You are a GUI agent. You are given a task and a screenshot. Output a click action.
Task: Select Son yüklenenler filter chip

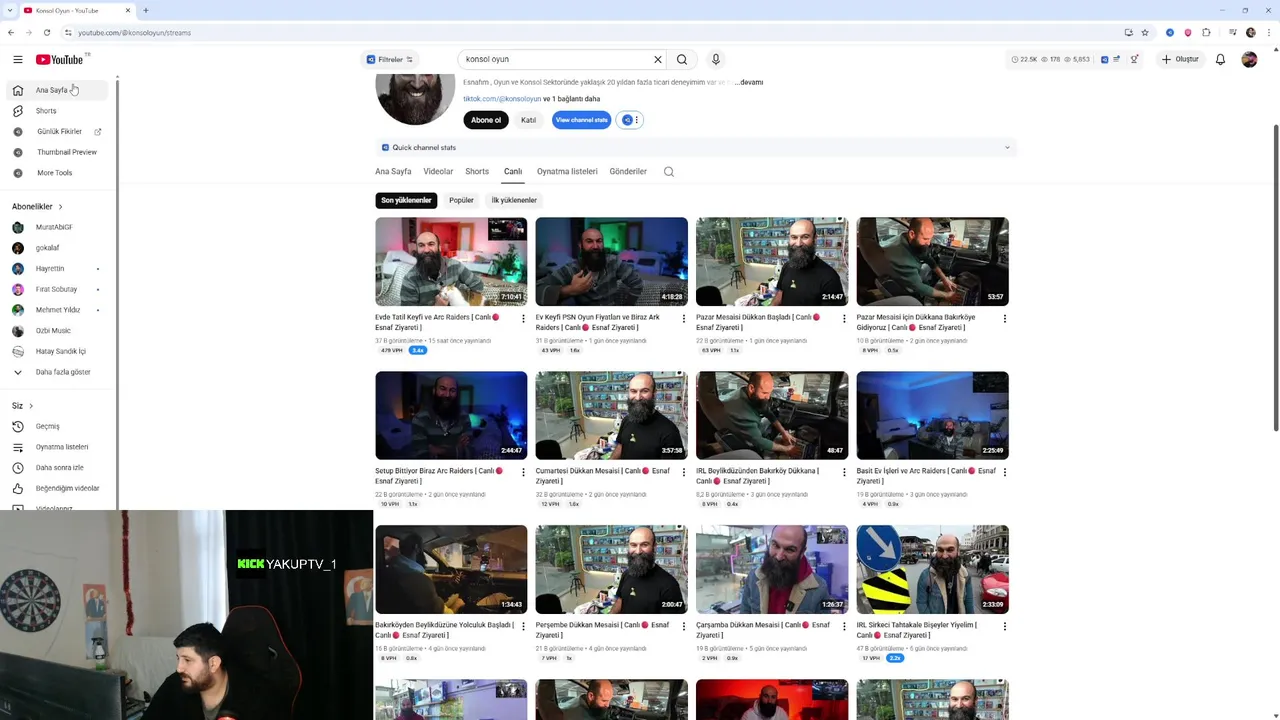pyautogui.click(x=406, y=200)
